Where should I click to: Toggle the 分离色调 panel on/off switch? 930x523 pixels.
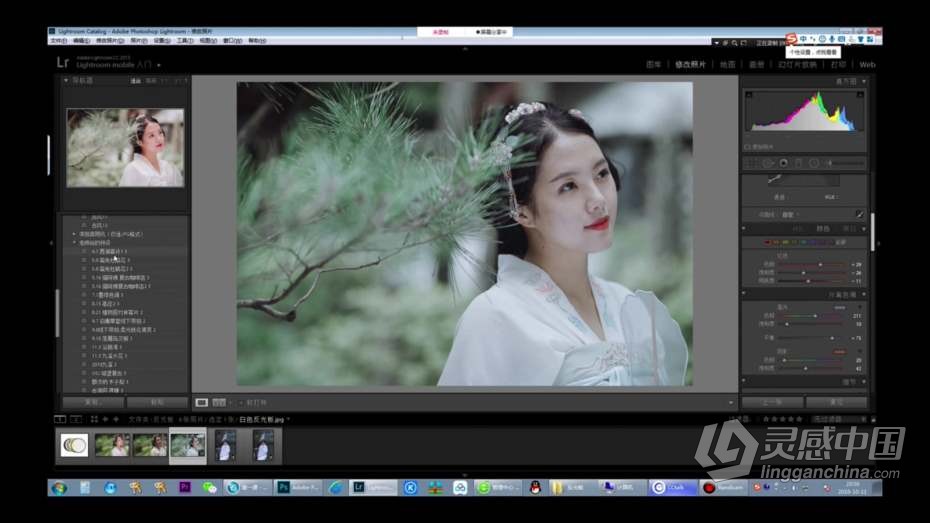(x=744, y=294)
